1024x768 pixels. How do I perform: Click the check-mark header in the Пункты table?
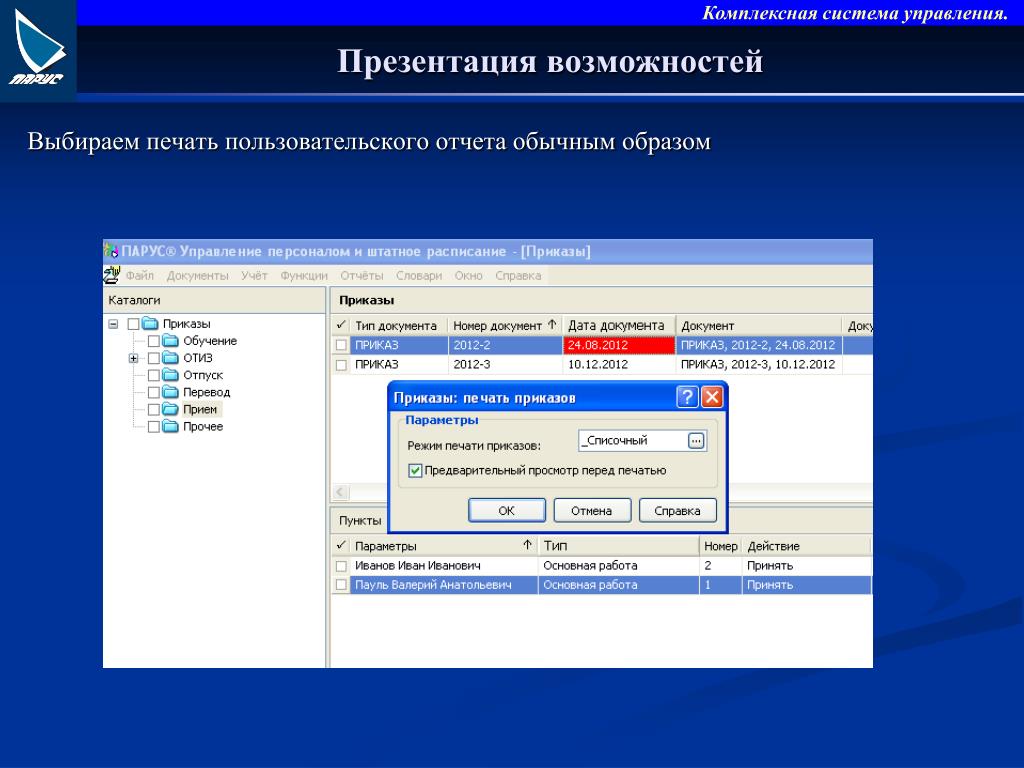click(x=341, y=546)
